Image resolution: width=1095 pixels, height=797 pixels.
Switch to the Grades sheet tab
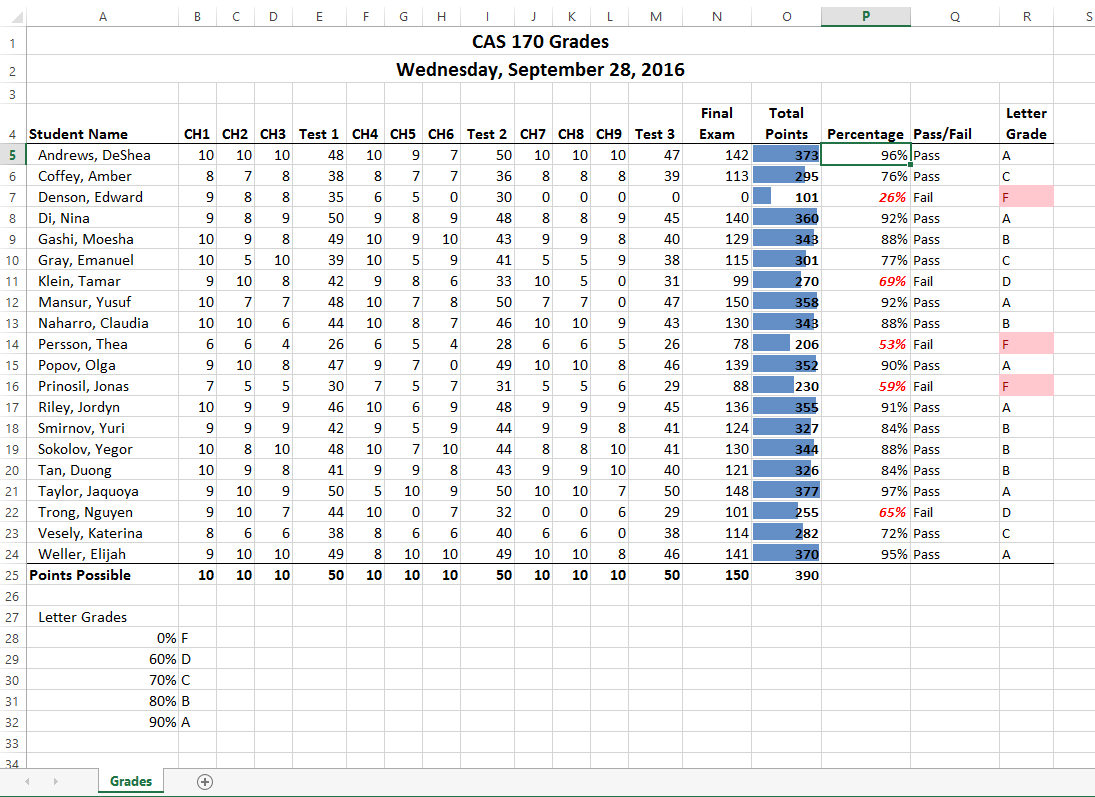[x=131, y=782]
